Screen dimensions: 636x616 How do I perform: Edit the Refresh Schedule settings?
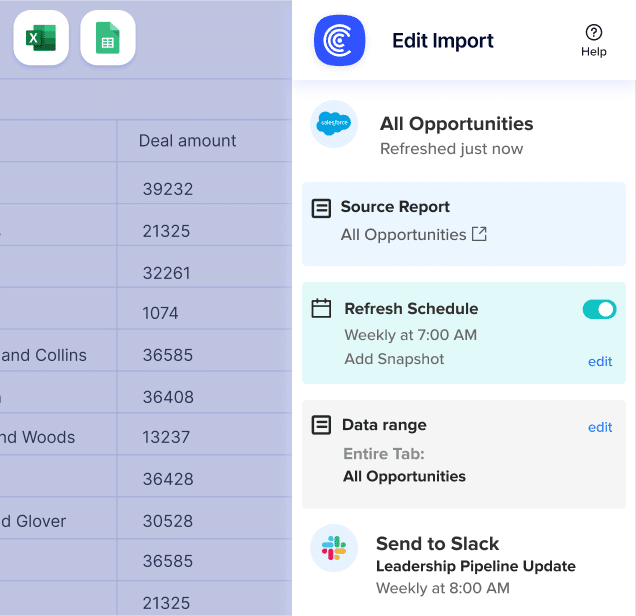600,361
